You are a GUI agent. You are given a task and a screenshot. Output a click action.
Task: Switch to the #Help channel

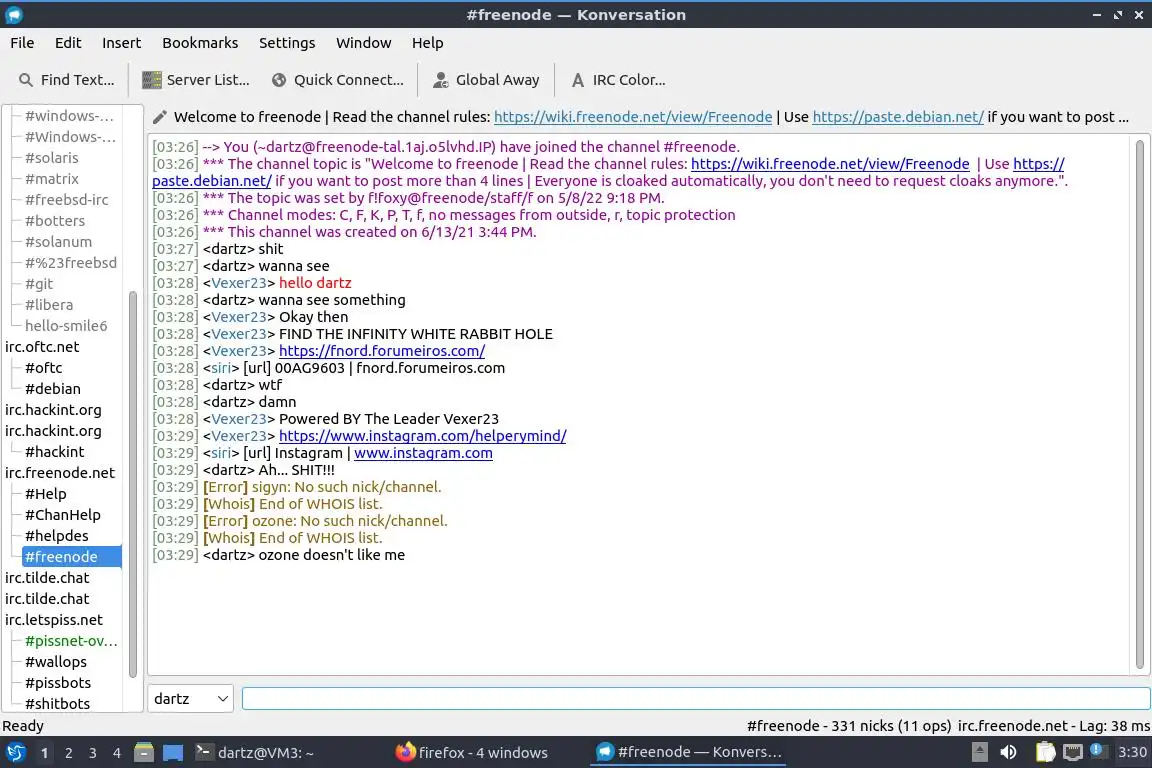click(x=46, y=494)
